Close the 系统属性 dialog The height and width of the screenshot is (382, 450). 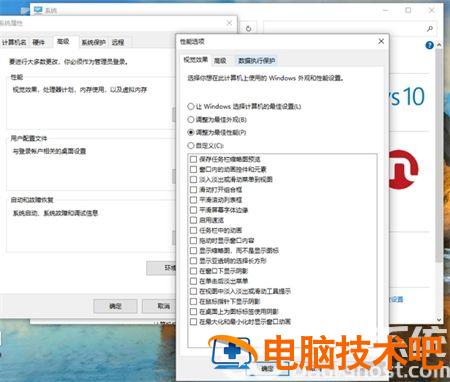(x=229, y=23)
